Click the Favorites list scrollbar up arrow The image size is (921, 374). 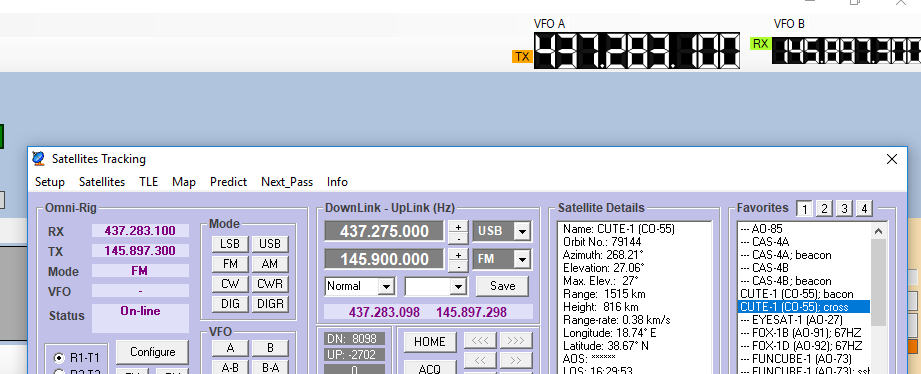879,230
